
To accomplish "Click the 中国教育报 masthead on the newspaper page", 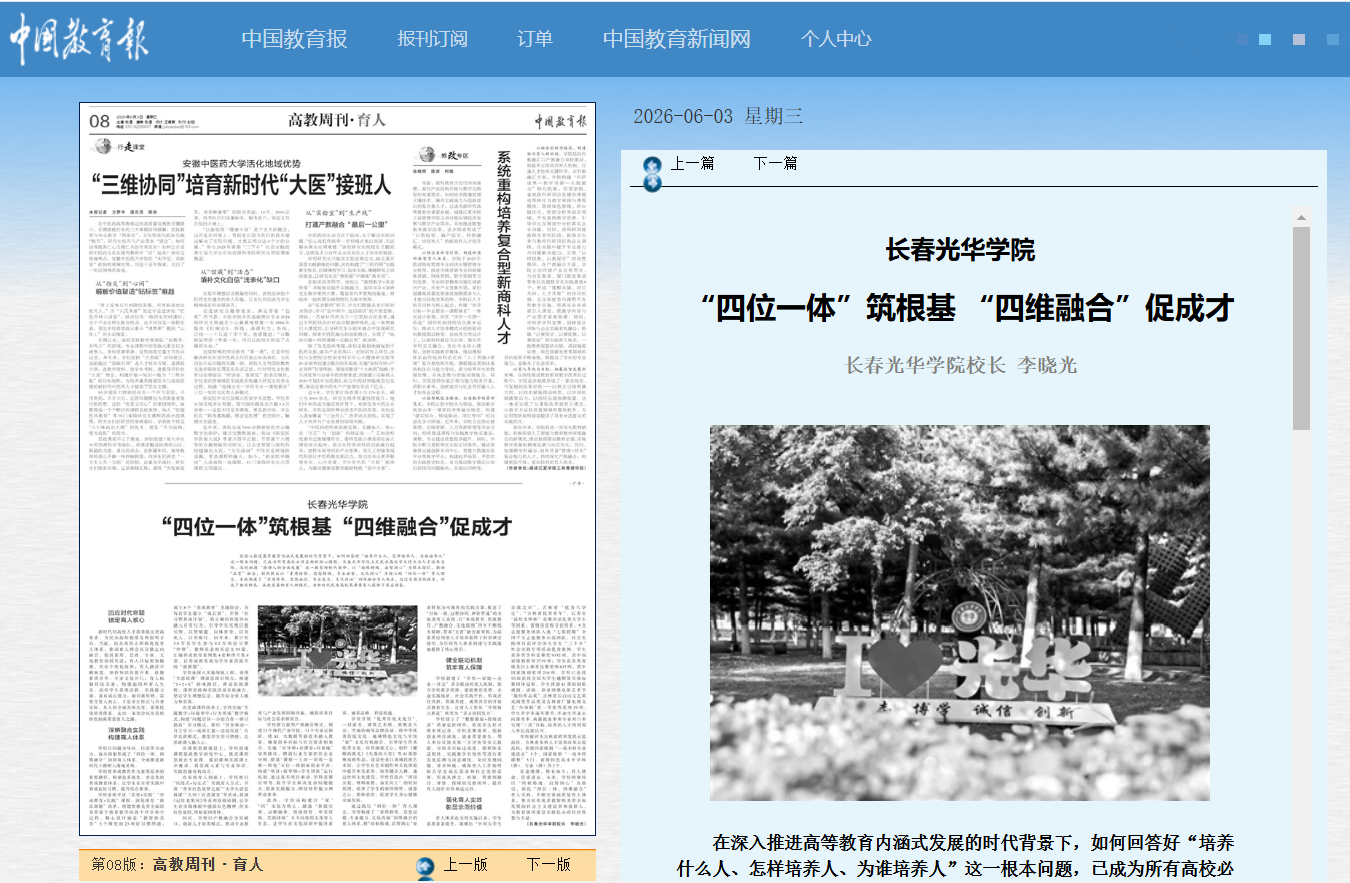I will coord(560,122).
